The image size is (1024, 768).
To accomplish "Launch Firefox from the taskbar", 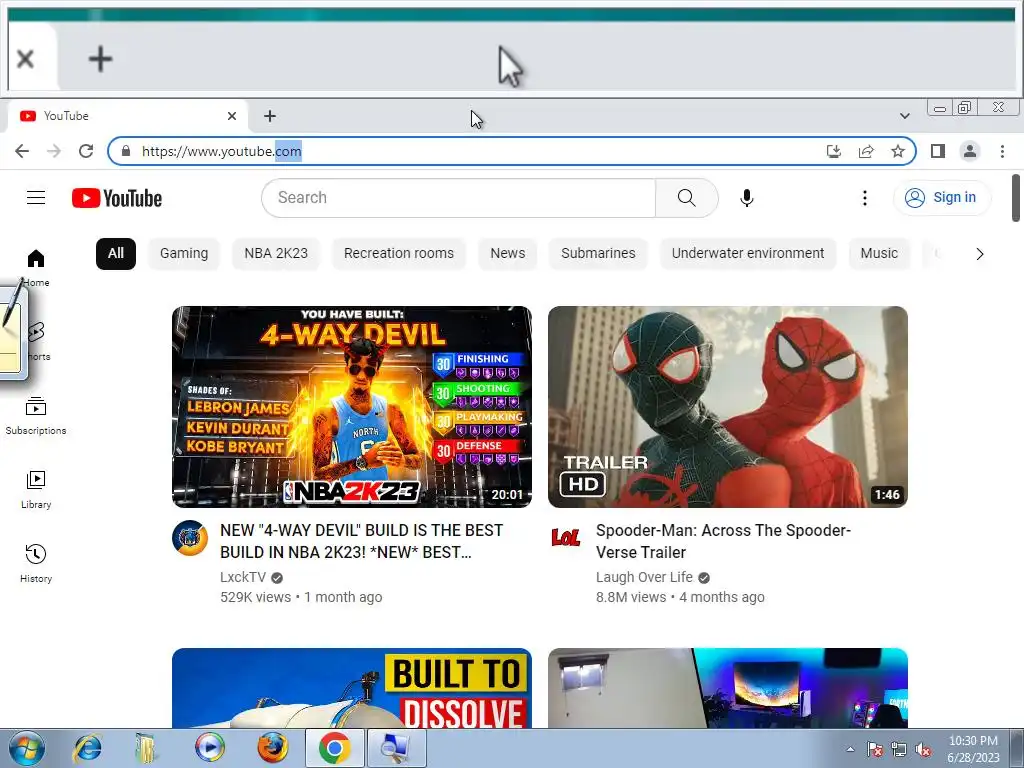I will (272, 748).
